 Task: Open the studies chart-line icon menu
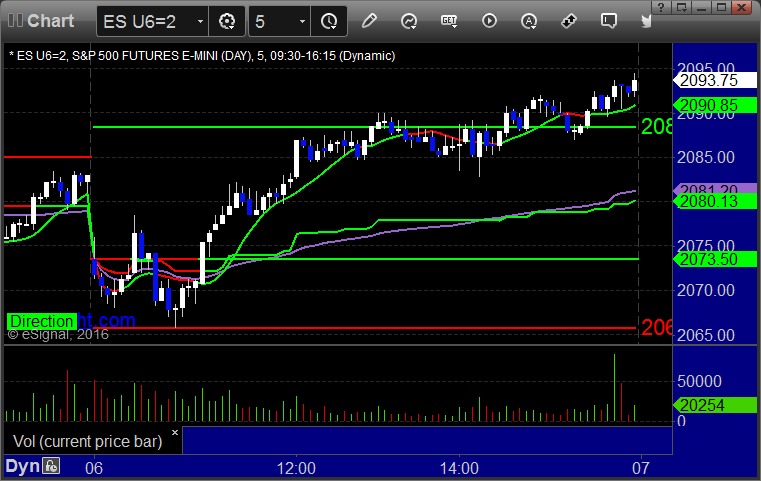click(409, 21)
